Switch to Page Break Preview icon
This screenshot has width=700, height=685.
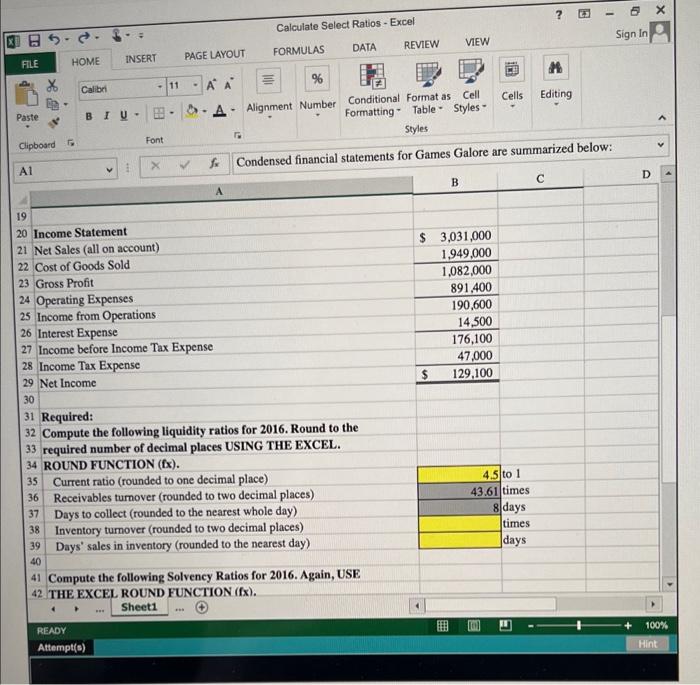click(505, 625)
